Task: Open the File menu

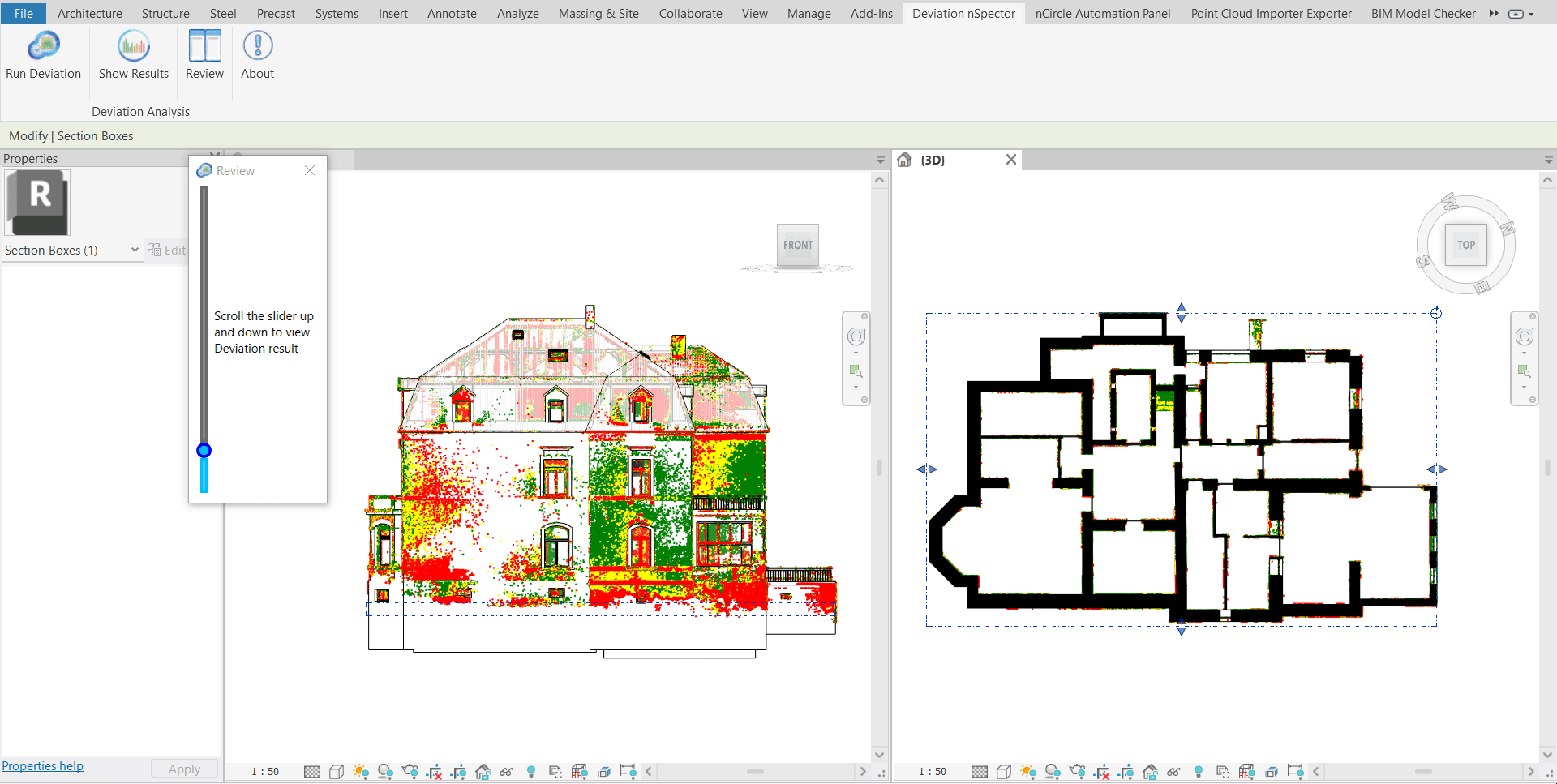Action: (x=24, y=13)
